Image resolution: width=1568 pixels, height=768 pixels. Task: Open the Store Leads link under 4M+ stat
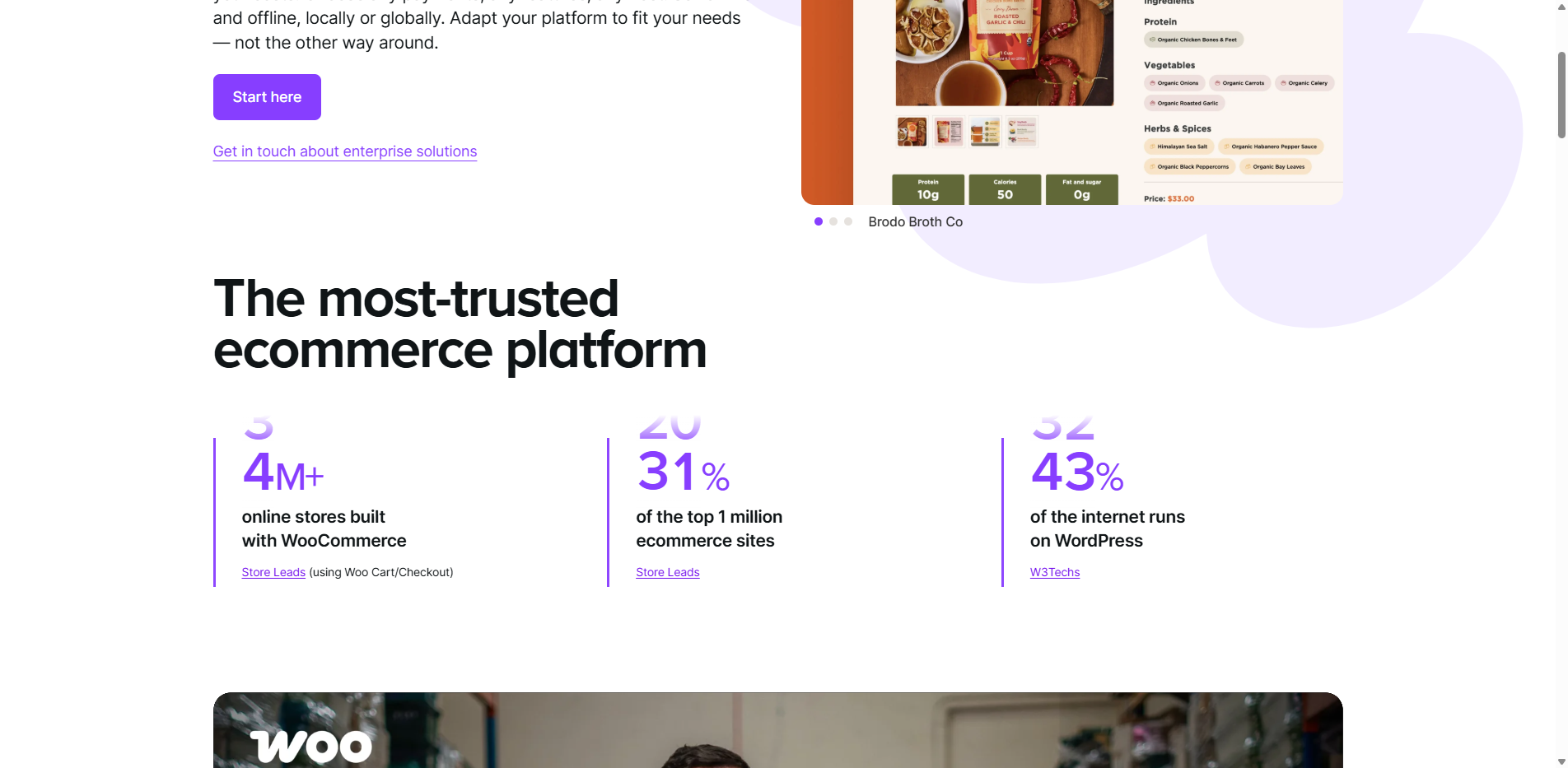[x=273, y=572]
